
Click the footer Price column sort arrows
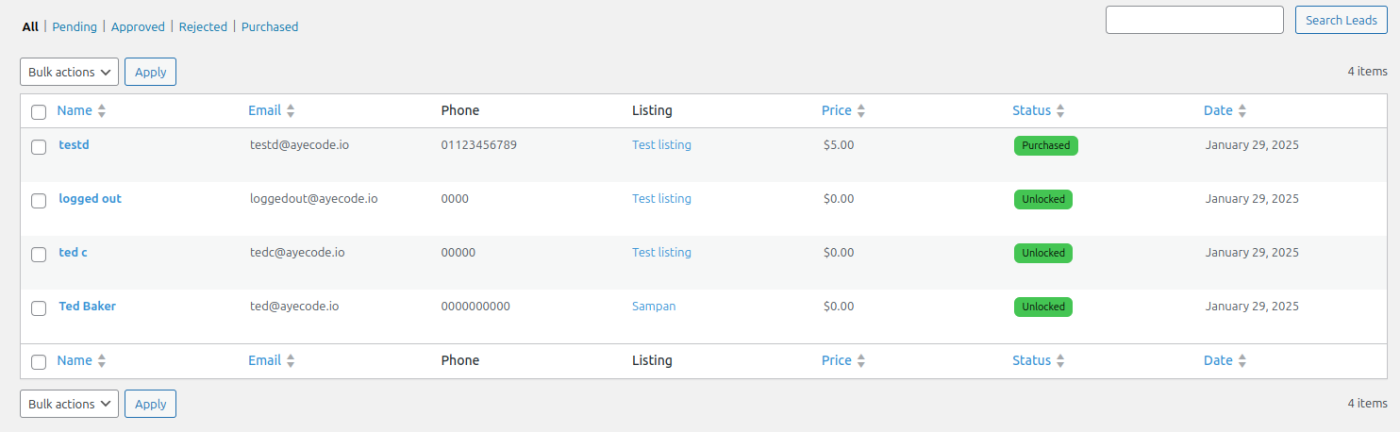pyautogui.click(x=861, y=361)
